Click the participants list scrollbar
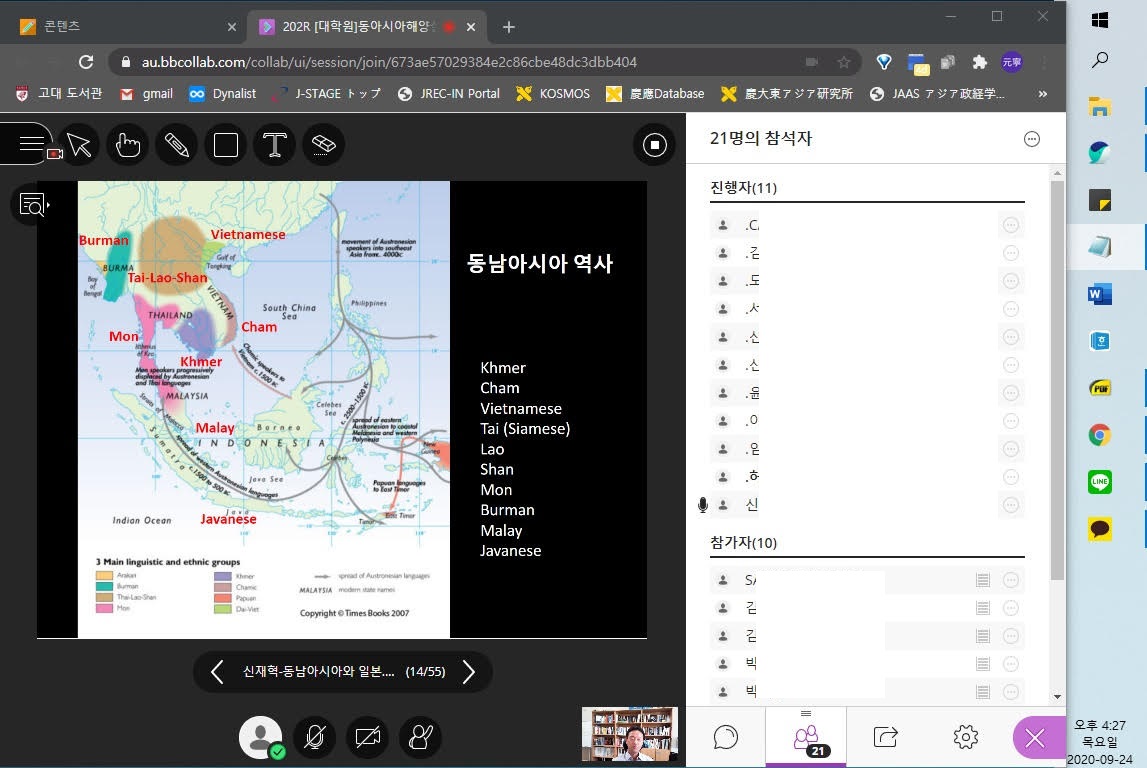1147x768 pixels. pos(1057,380)
